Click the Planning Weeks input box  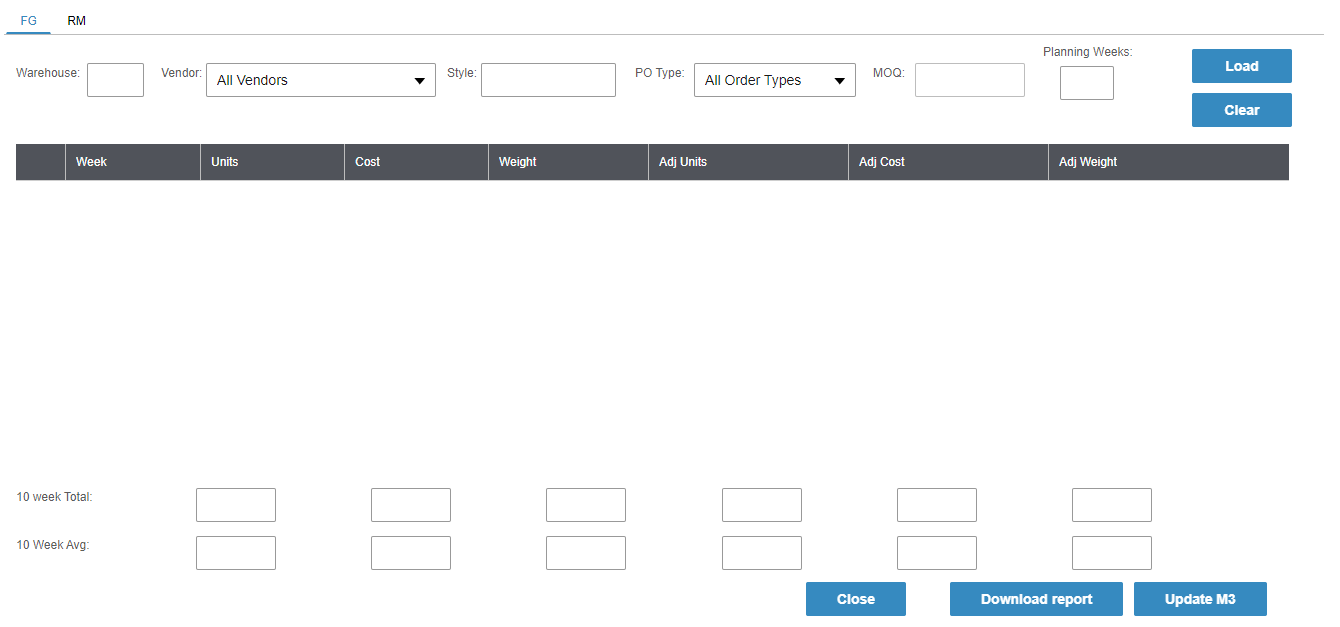[x=1087, y=83]
